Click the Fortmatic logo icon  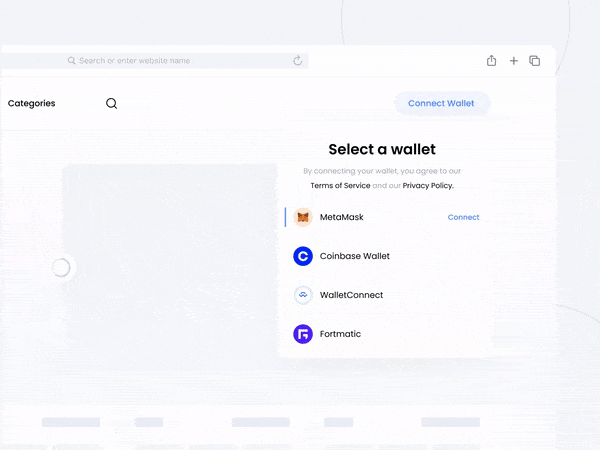coord(303,334)
